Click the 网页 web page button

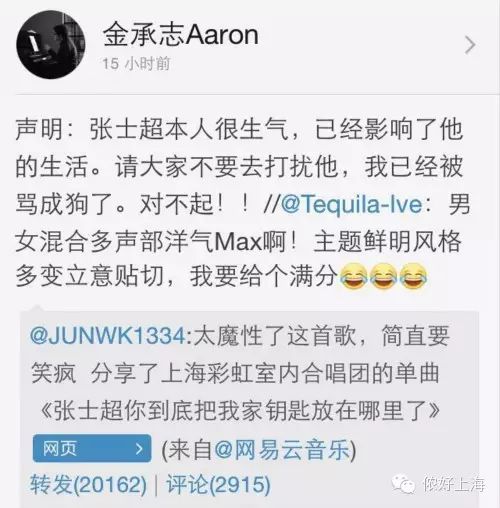pyautogui.click(x=92, y=448)
